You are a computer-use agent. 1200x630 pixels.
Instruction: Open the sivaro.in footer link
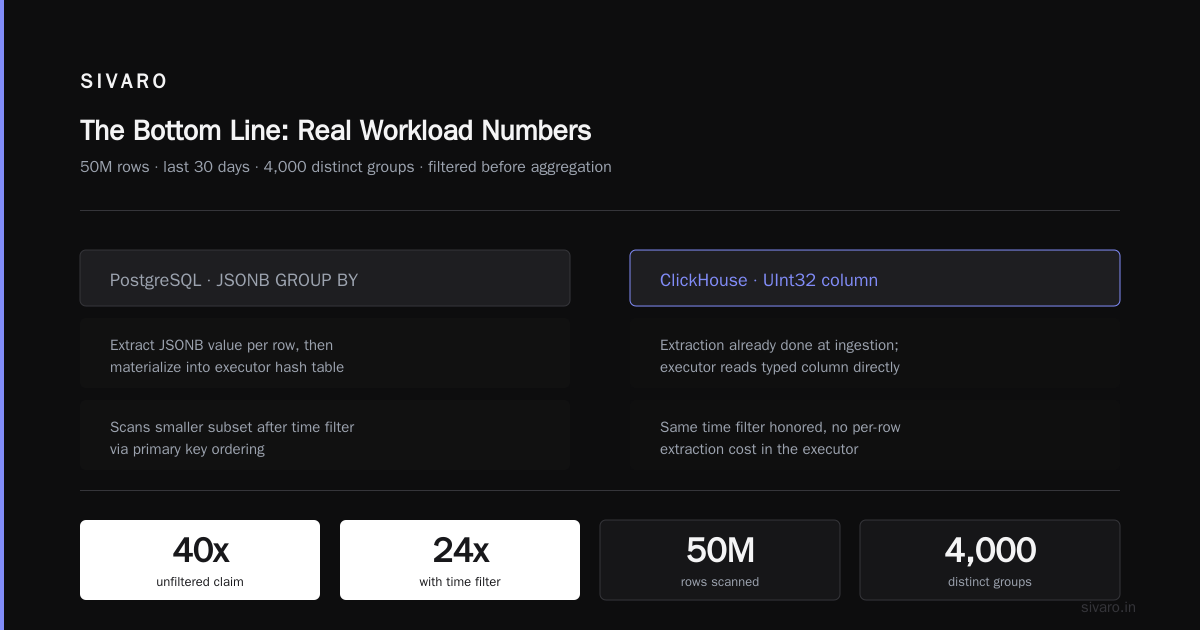coord(1108,607)
